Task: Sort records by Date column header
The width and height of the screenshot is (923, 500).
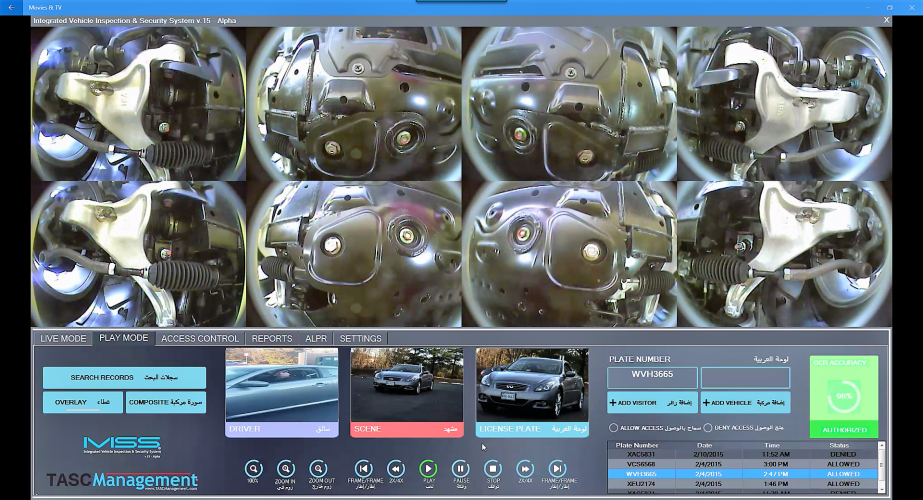Action: tap(705, 445)
